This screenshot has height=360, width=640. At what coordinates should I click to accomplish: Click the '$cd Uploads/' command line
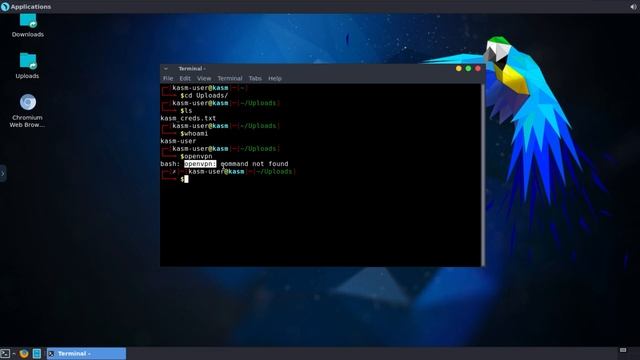pos(204,96)
